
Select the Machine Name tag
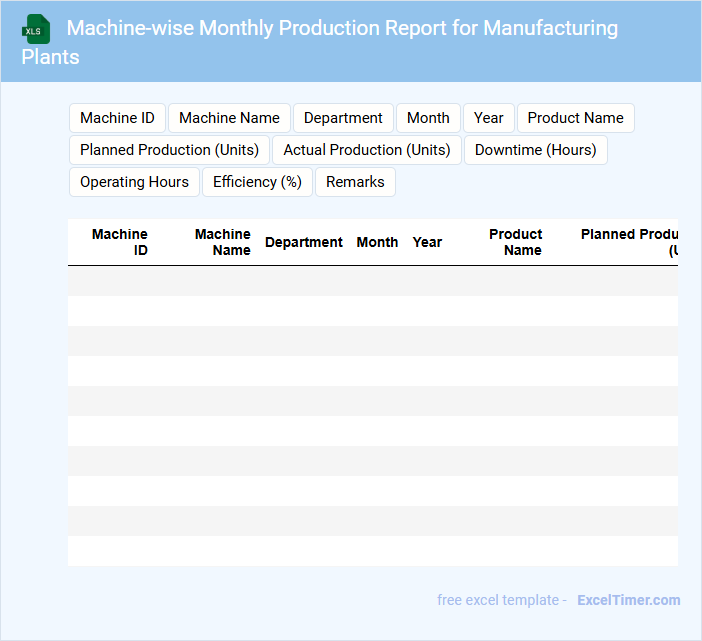coord(229,118)
